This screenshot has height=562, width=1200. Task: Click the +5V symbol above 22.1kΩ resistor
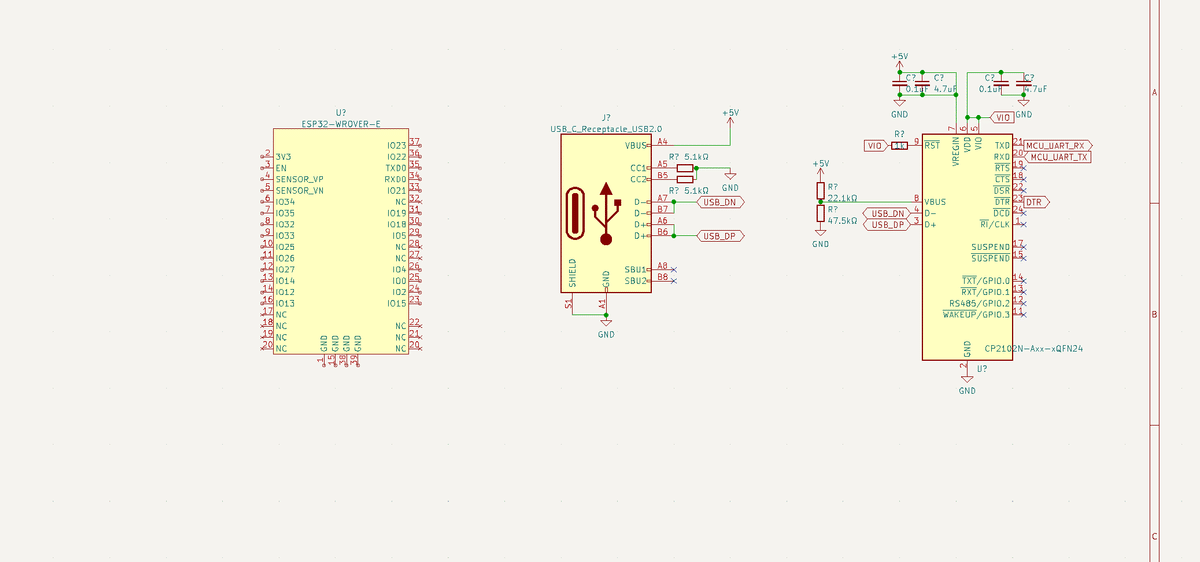(x=821, y=167)
